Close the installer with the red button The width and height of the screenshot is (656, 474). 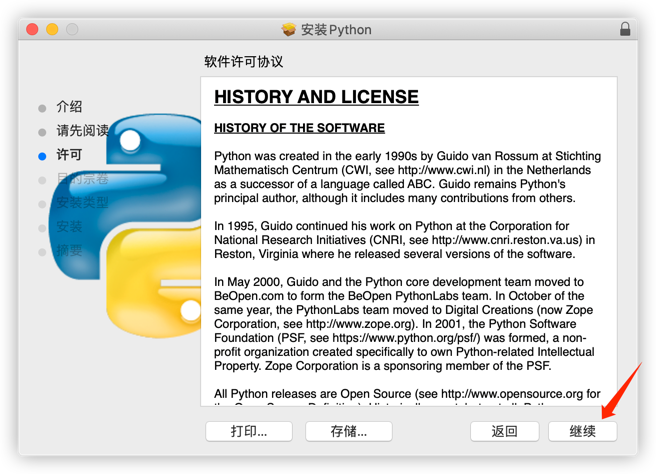[x=32, y=30]
